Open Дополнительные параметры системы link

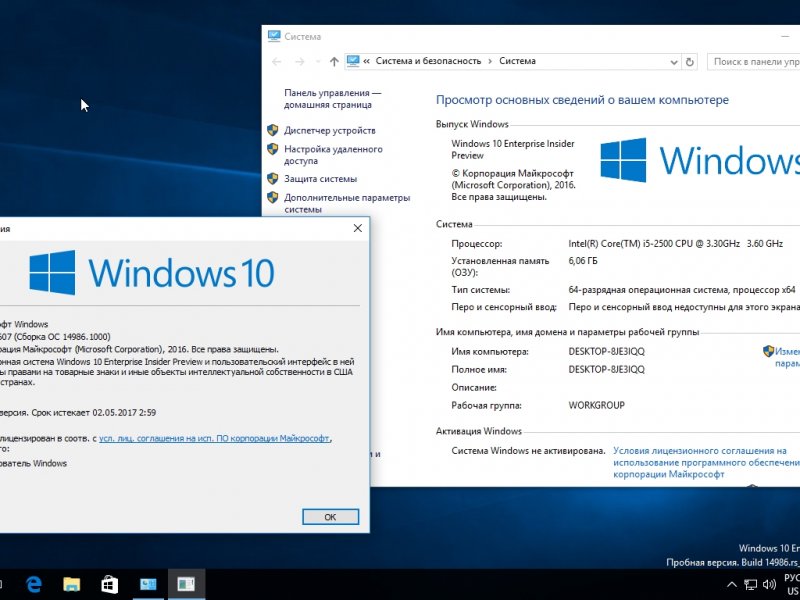[347, 203]
